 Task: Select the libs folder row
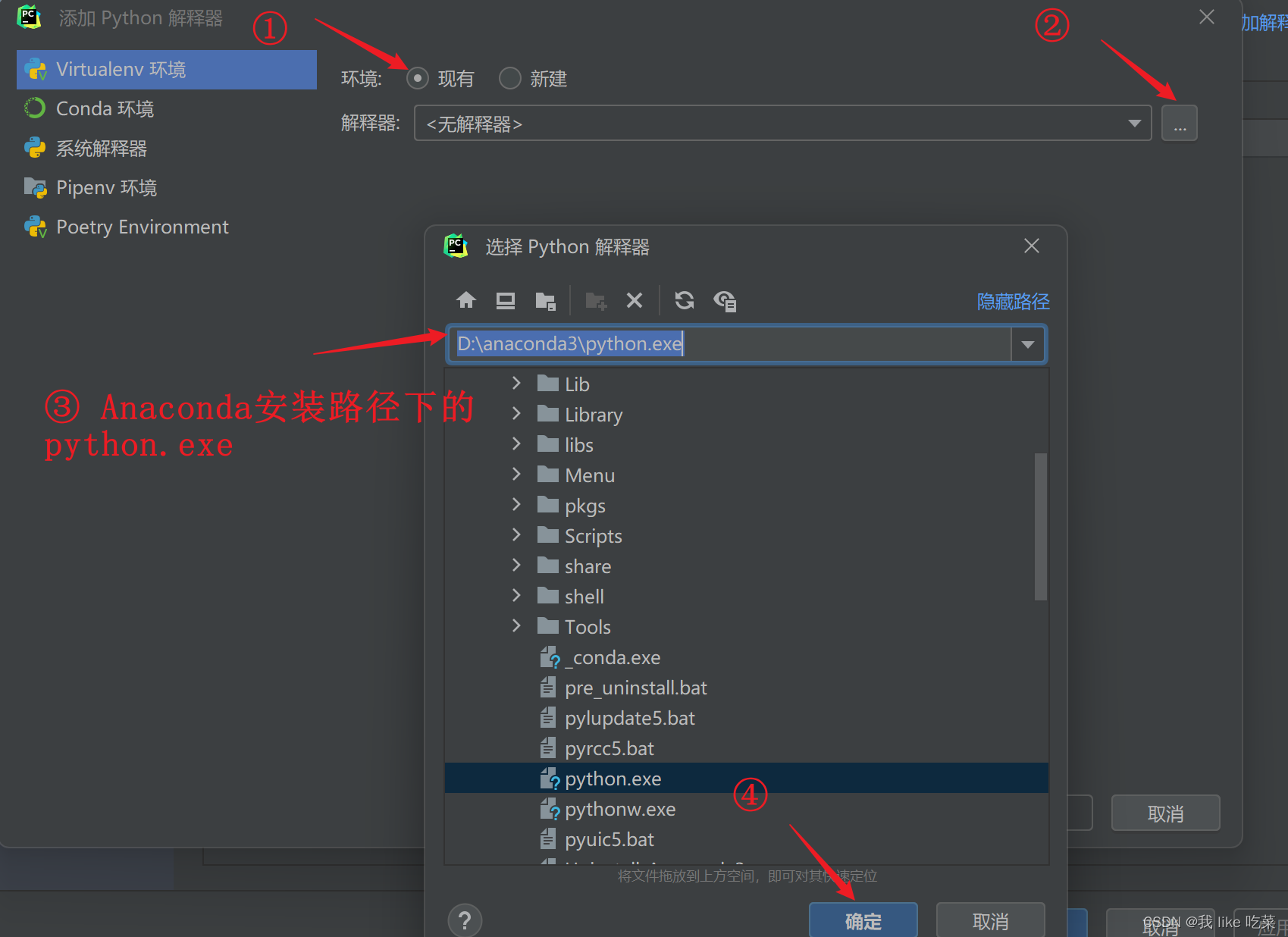pos(747,445)
